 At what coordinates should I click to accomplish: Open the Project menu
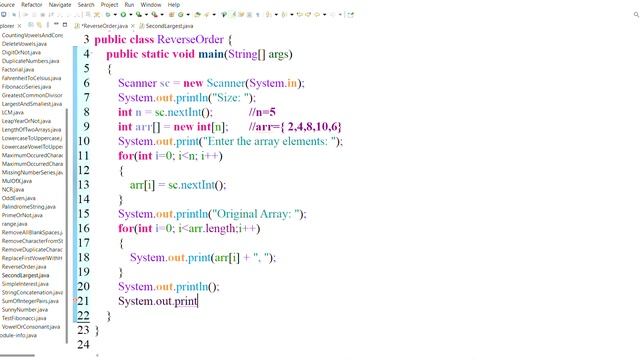point(109,4)
